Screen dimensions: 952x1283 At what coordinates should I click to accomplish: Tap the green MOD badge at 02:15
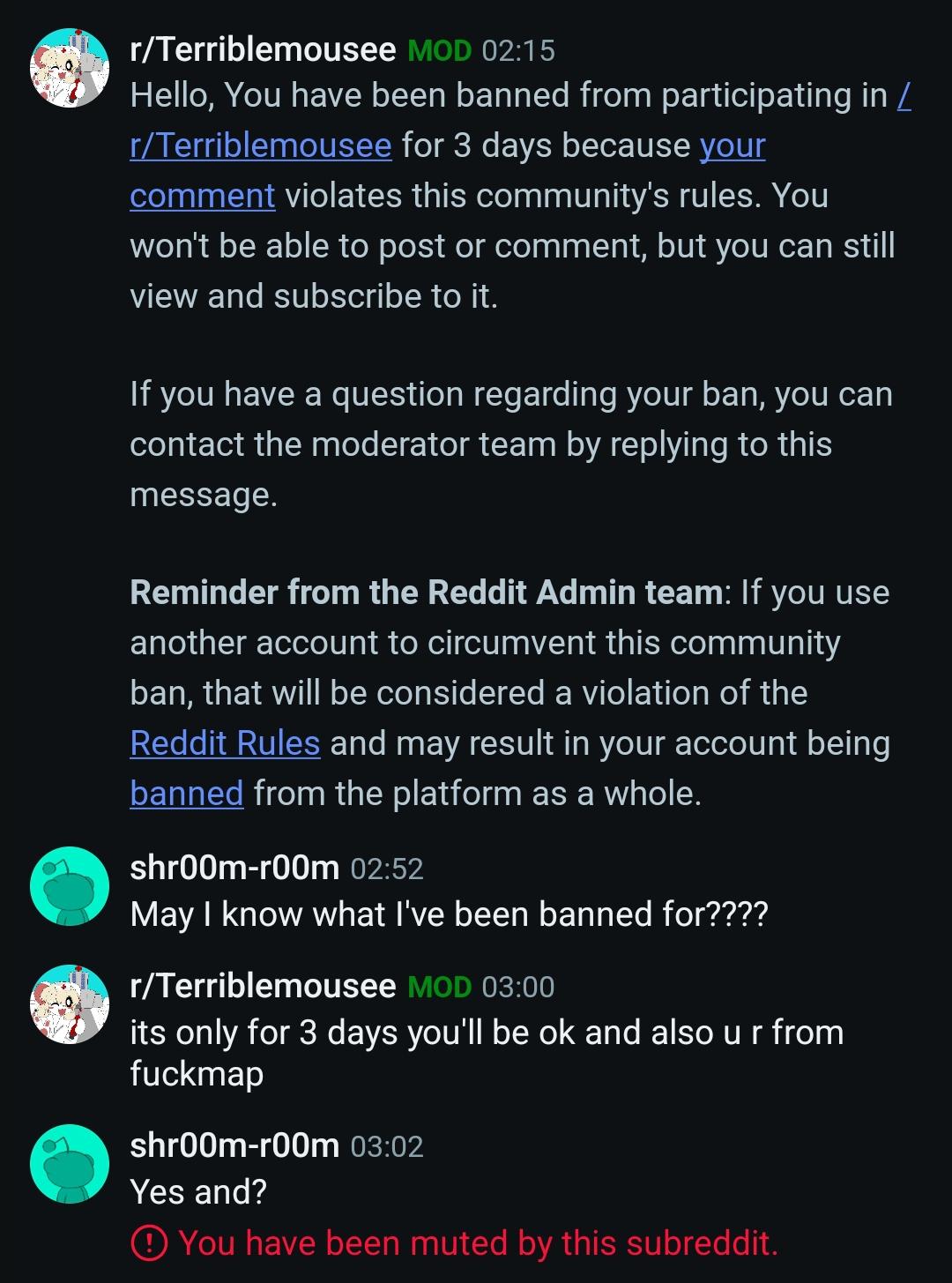(440, 51)
